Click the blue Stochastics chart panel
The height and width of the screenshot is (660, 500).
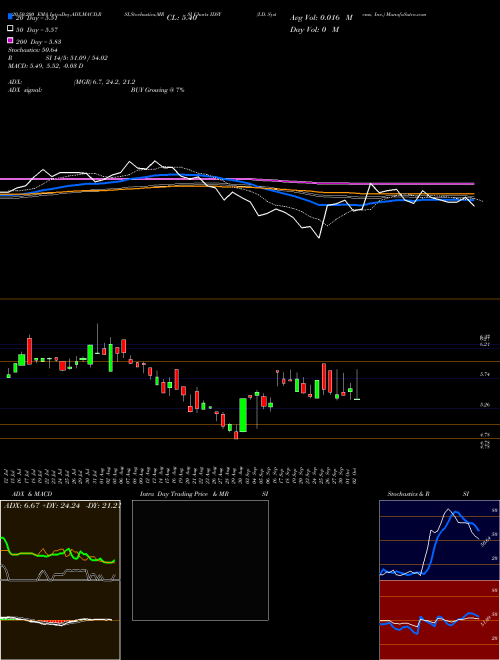click(439, 540)
